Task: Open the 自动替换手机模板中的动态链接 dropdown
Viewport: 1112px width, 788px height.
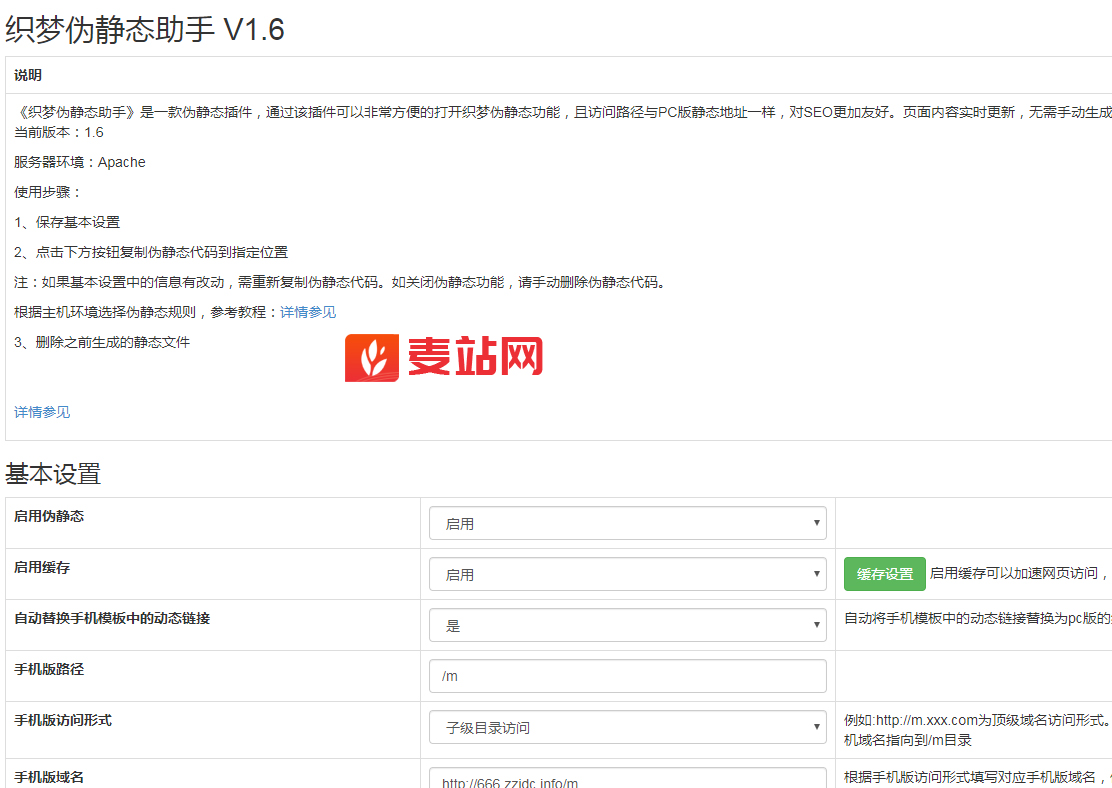Action: [x=627, y=625]
